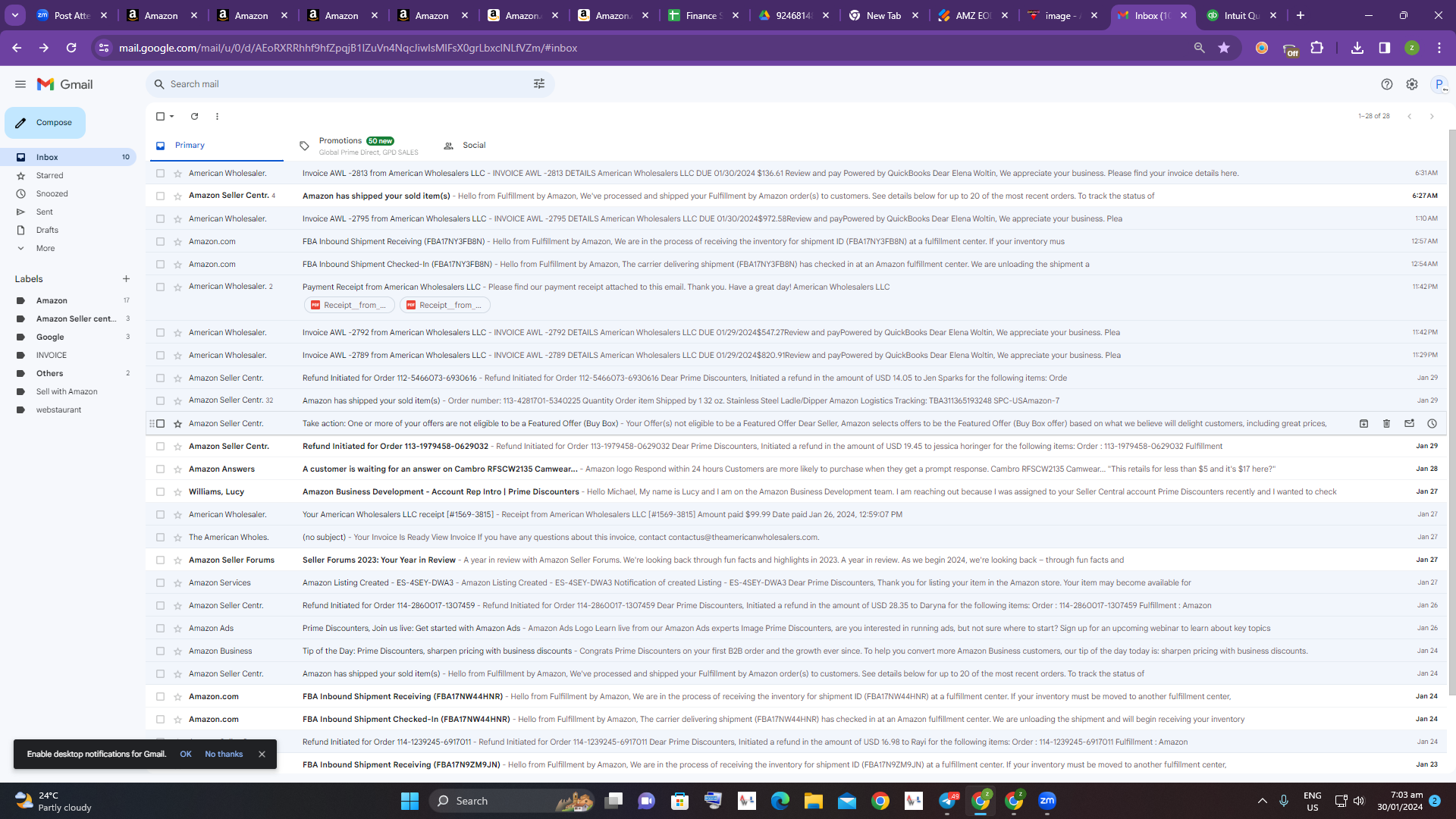The image size is (1456, 819).
Task: Click the Windows Start button
Action: (409, 801)
